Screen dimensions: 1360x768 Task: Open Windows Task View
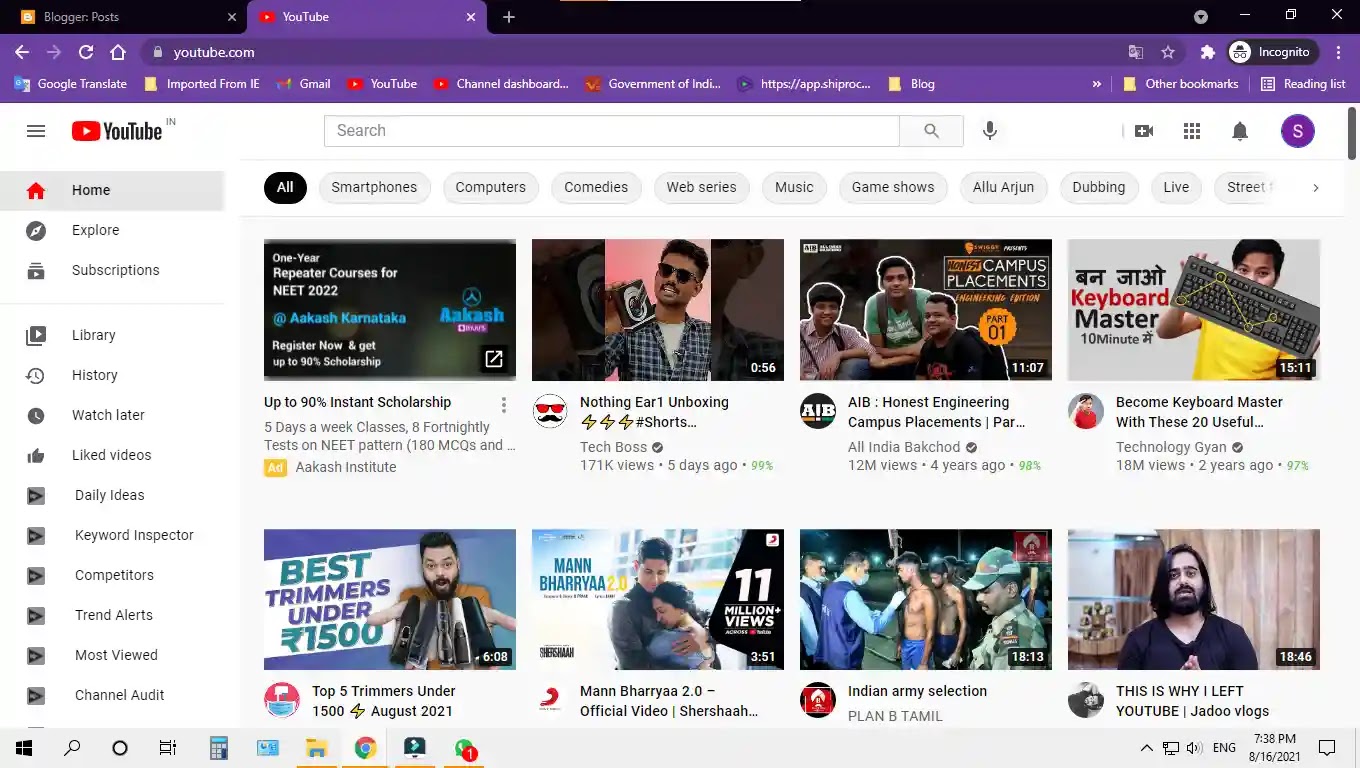[x=168, y=747]
